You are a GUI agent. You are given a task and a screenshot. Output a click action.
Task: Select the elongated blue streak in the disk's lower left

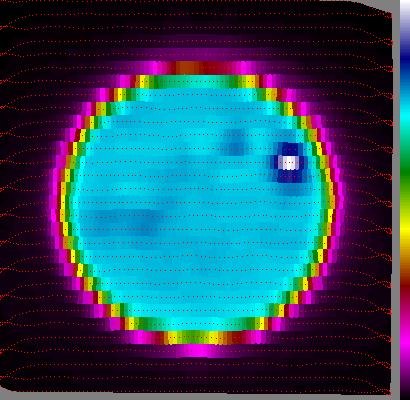[127, 220]
